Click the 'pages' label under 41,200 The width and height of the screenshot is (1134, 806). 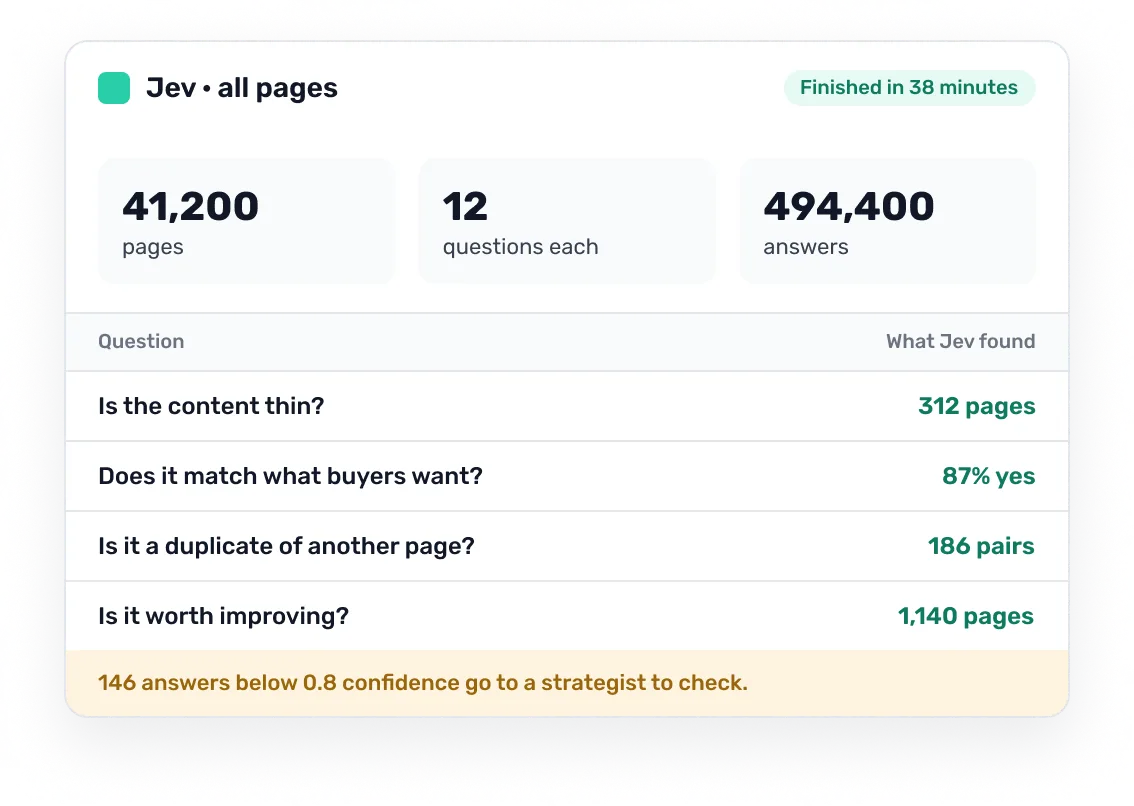tap(153, 247)
